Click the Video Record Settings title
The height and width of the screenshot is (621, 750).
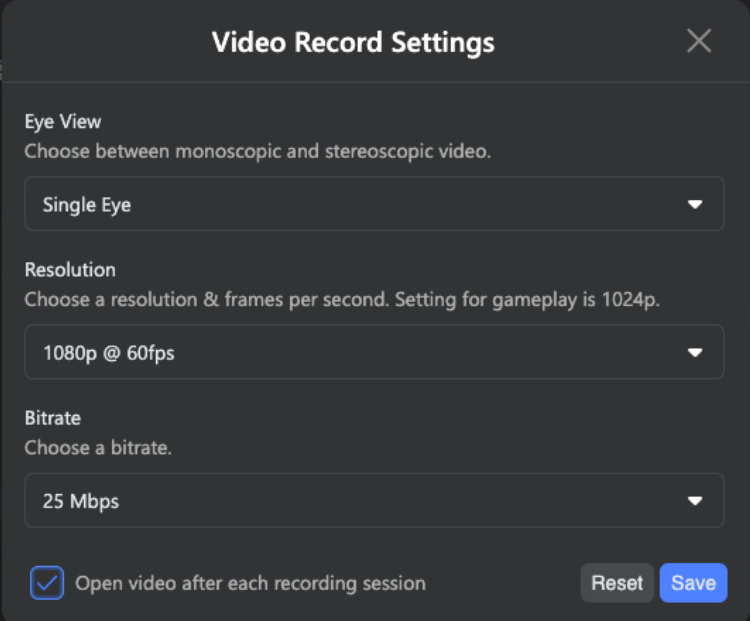click(x=353, y=43)
